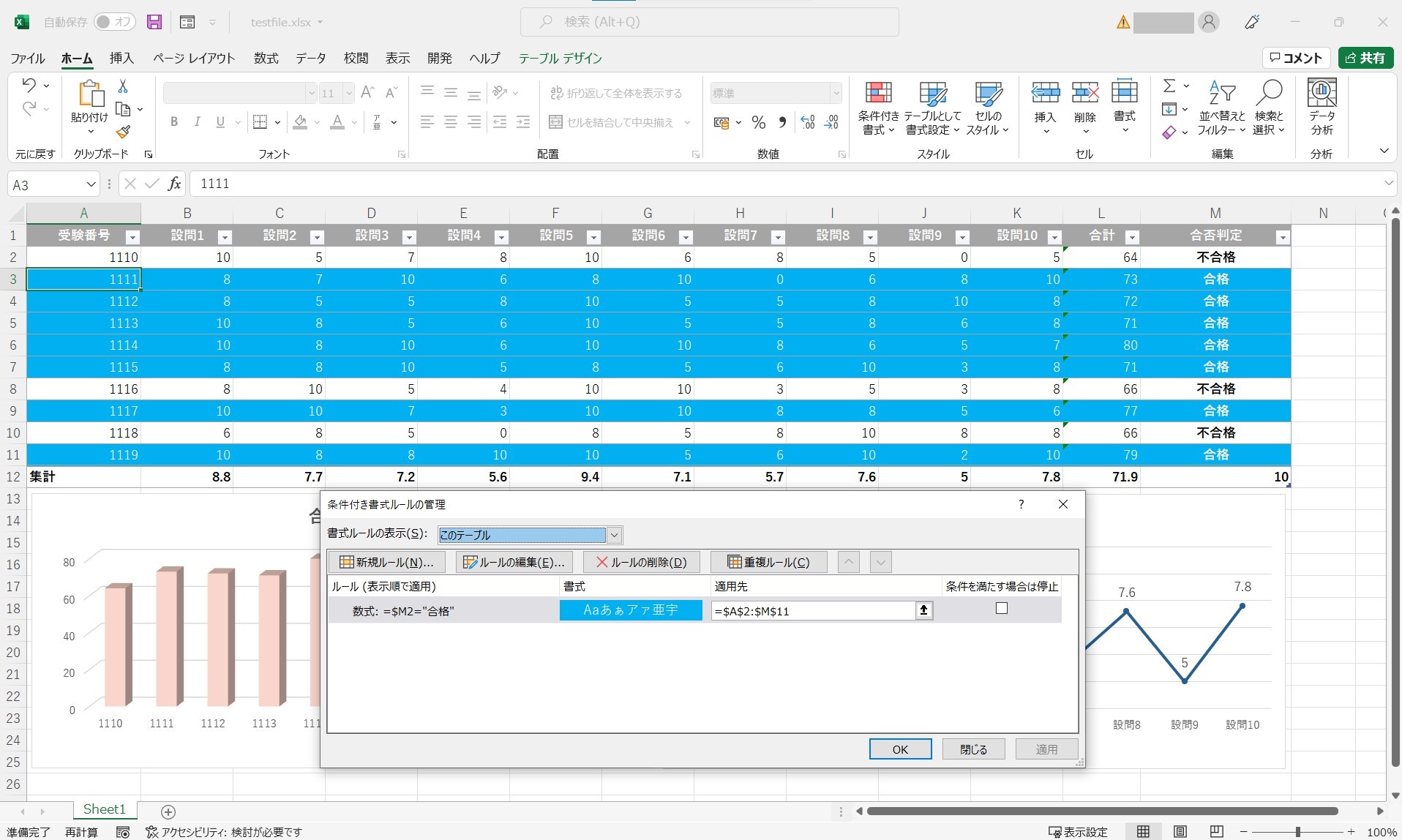The height and width of the screenshot is (840, 1402).
Task: Click 重複ルール button
Action: tap(768, 562)
